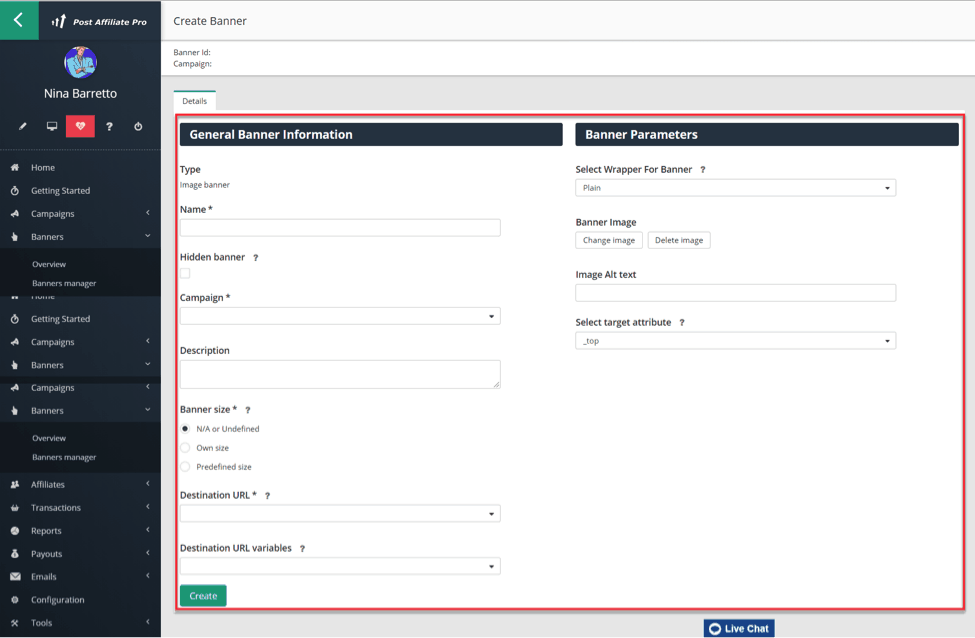Viewport: 975px width, 638px height.
Task: Click the 'Image banner' type text
Action: (205, 185)
